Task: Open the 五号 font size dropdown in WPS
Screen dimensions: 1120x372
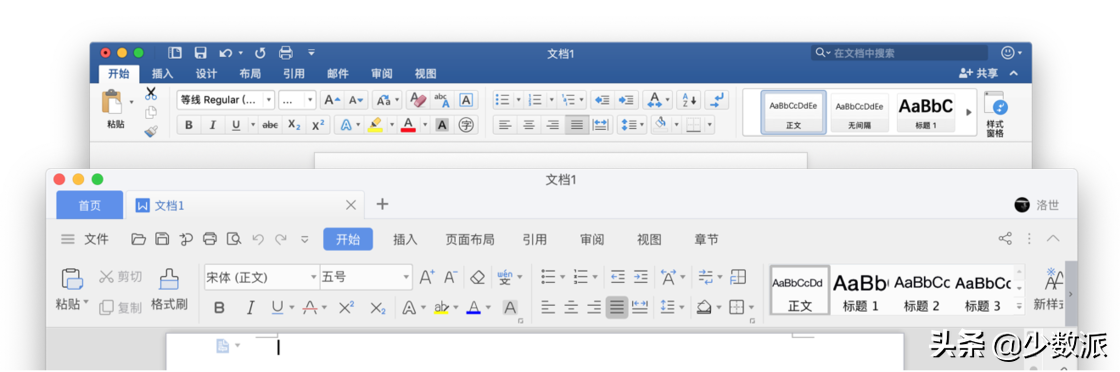Action: tap(406, 277)
